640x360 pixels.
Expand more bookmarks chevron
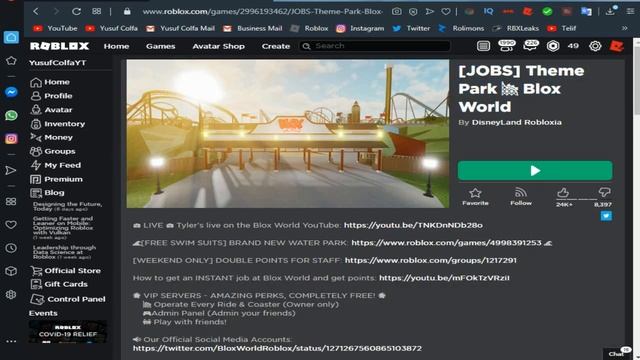624,28
